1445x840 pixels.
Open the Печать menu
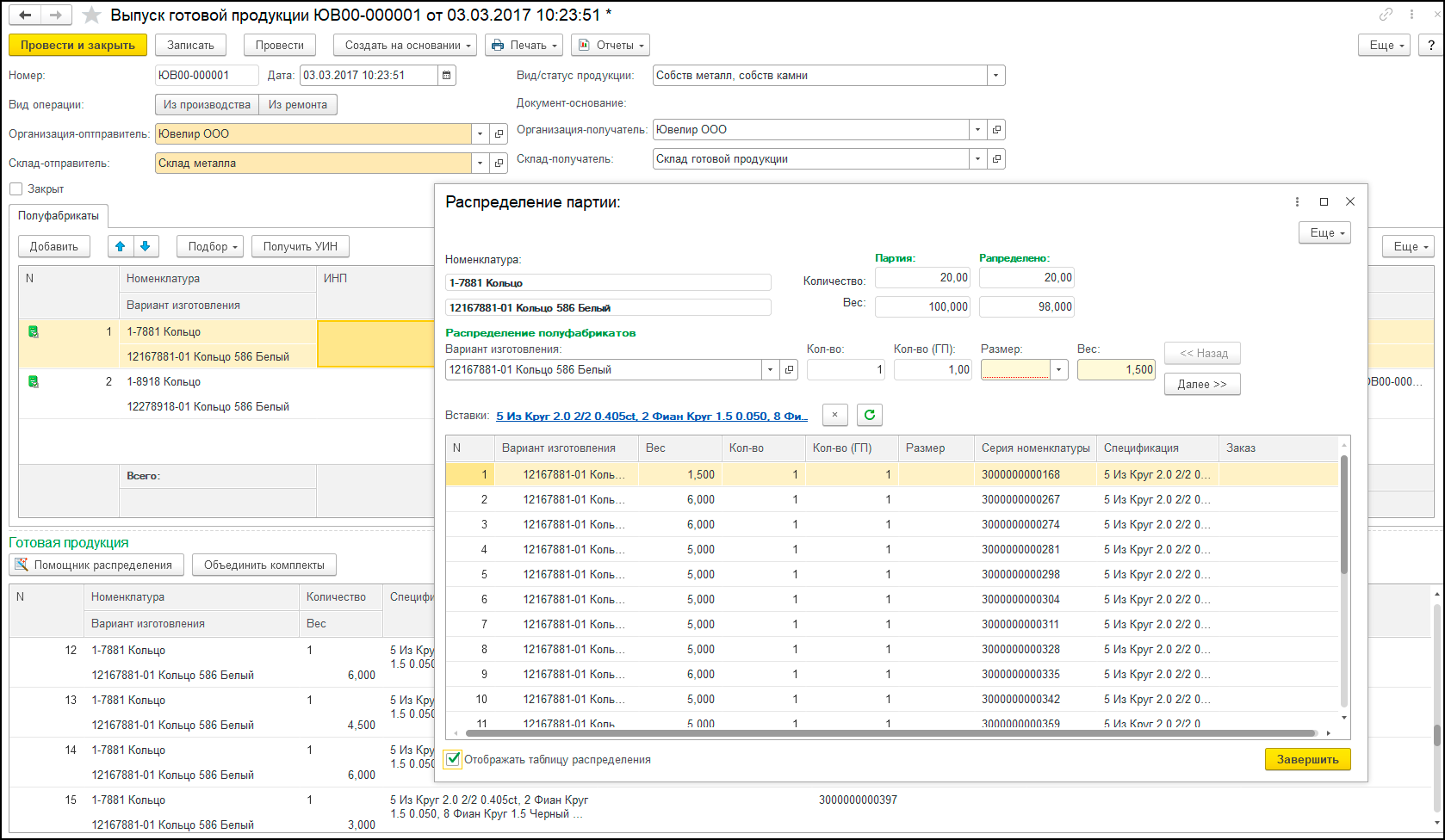(524, 46)
